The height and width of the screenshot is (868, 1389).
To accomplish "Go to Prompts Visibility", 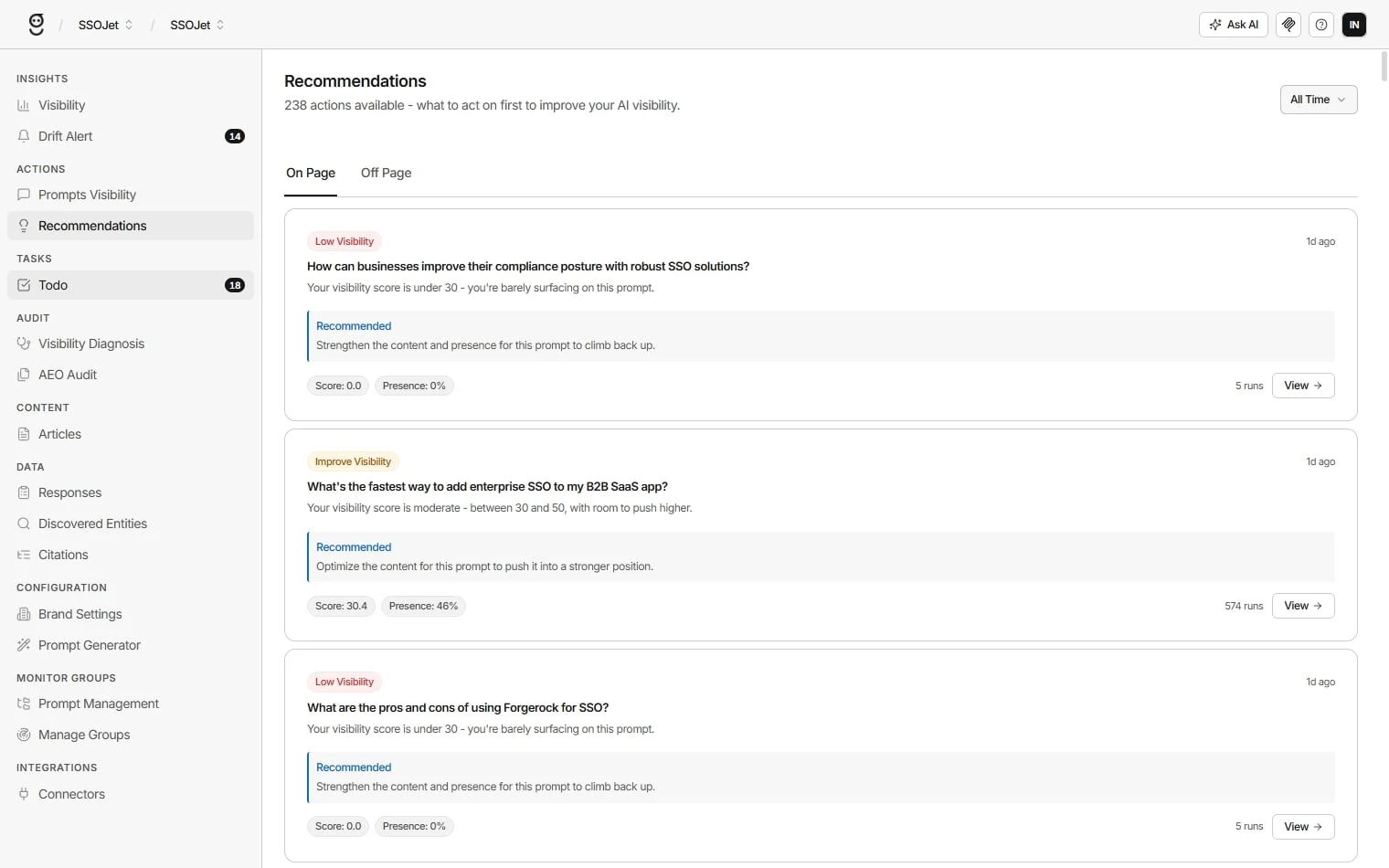I will coord(131,195).
